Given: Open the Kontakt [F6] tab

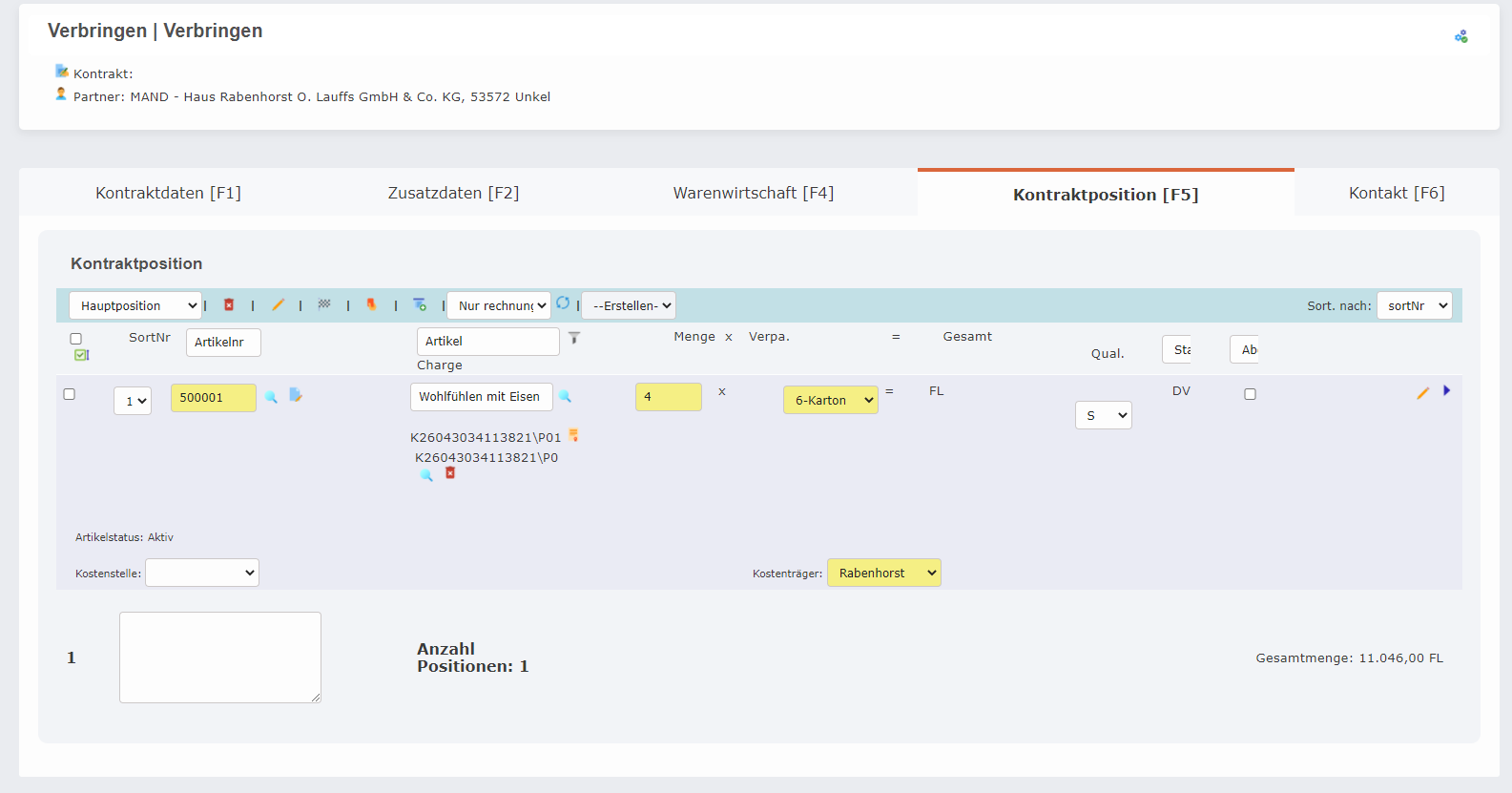Looking at the screenshot, I should 1396,193.
